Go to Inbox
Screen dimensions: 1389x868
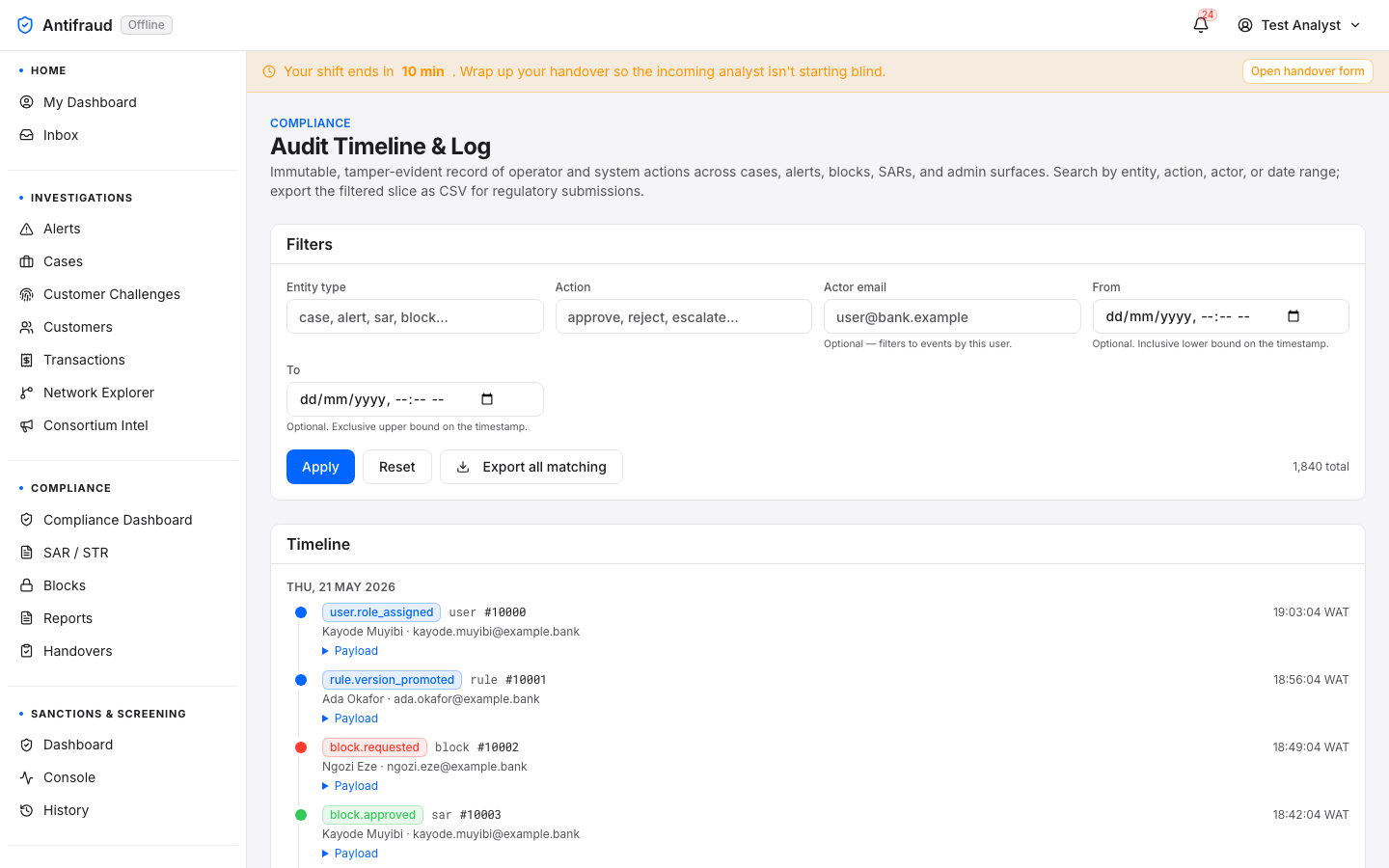click(x=123, y=135)
